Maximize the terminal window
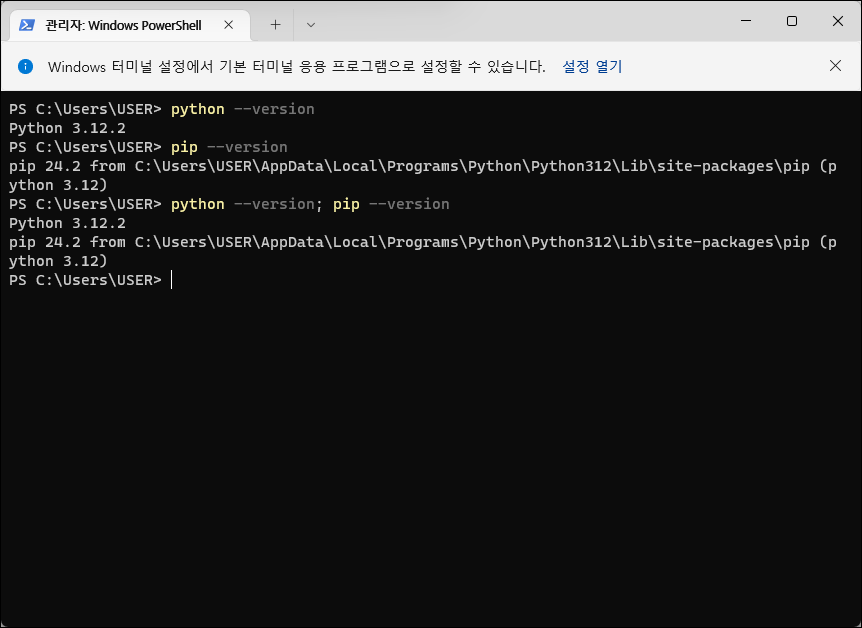 [x=792, y=21]
